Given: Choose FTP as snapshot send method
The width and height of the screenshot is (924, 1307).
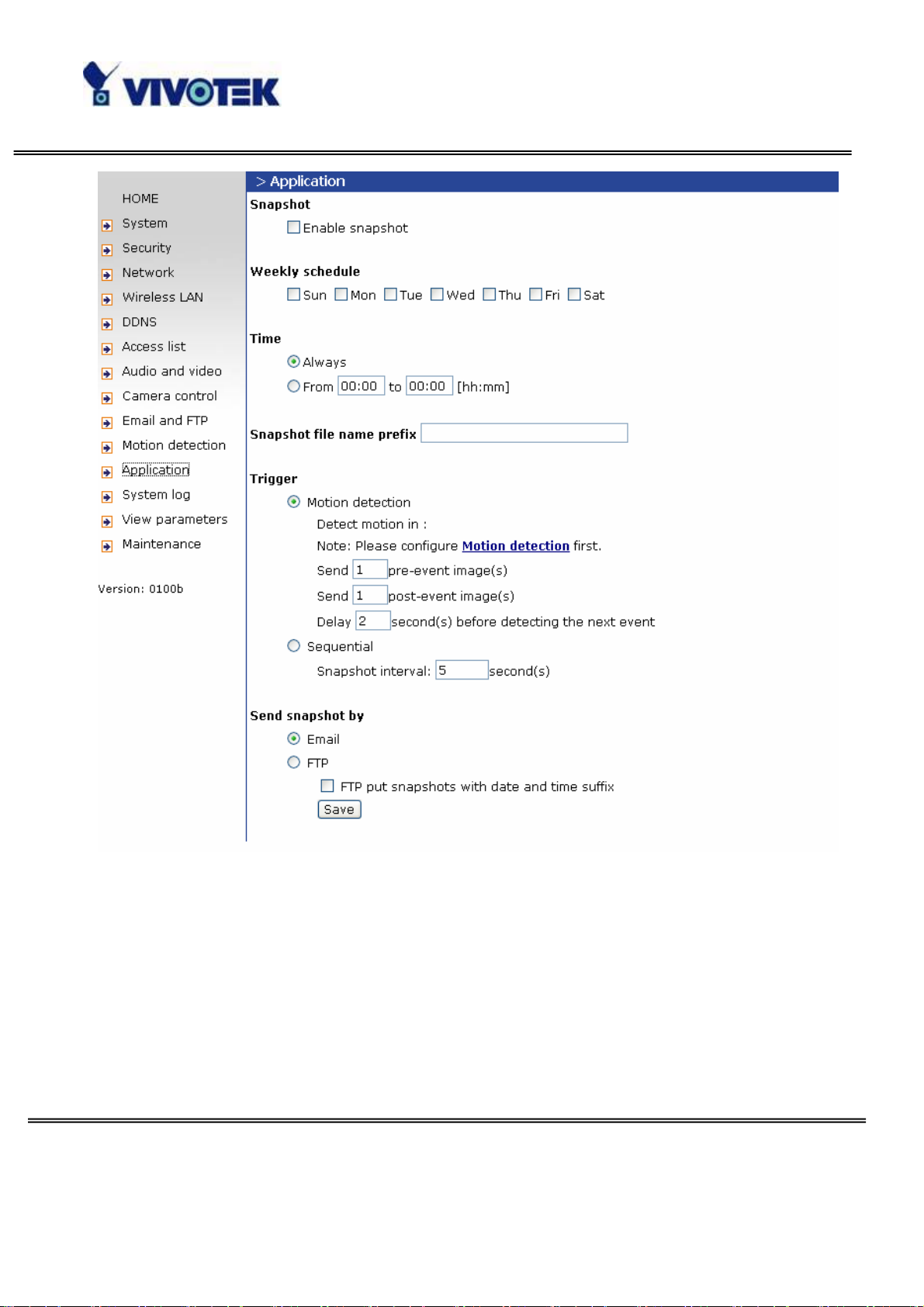Looking at the screenshot, I should 293,762.
